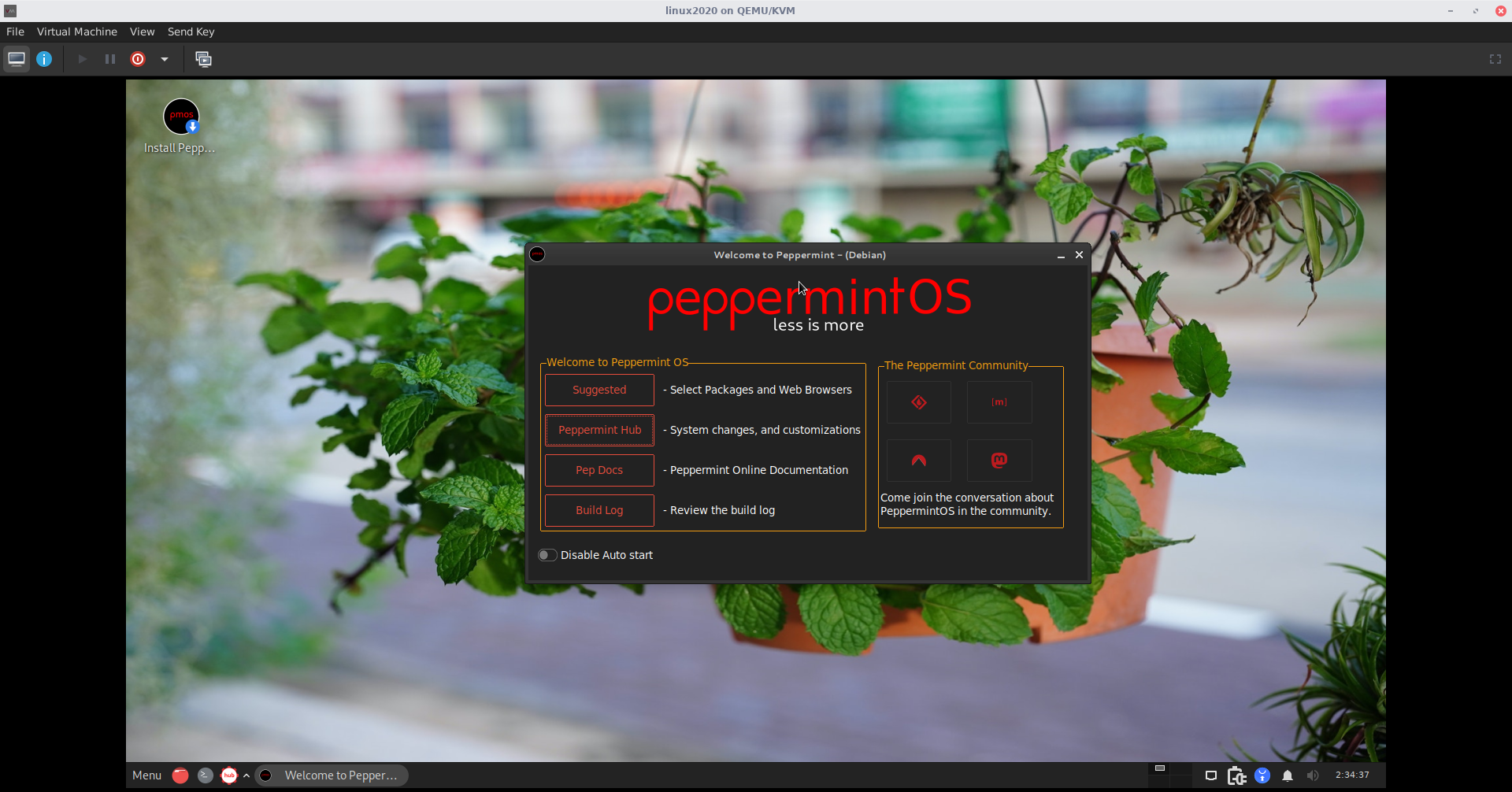Open the volume control slider
Viewport: 1512px width, 792px height.
coord(1313,775)
